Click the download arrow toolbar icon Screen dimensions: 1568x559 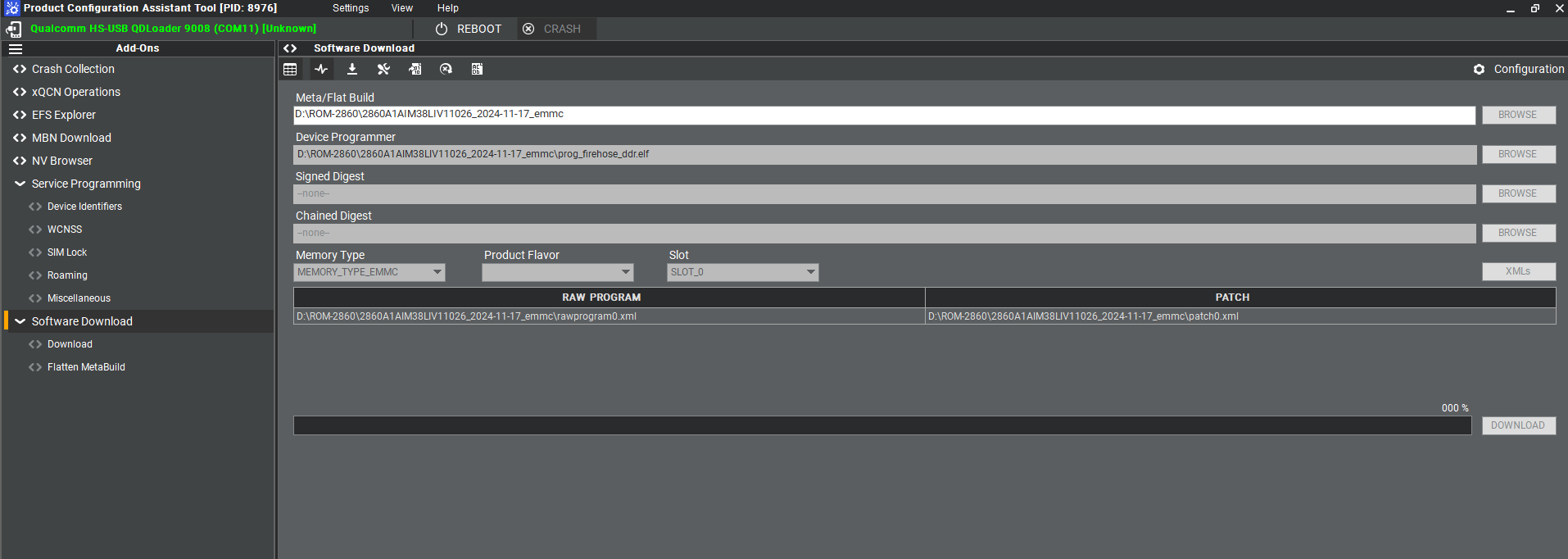coord(352,70)
